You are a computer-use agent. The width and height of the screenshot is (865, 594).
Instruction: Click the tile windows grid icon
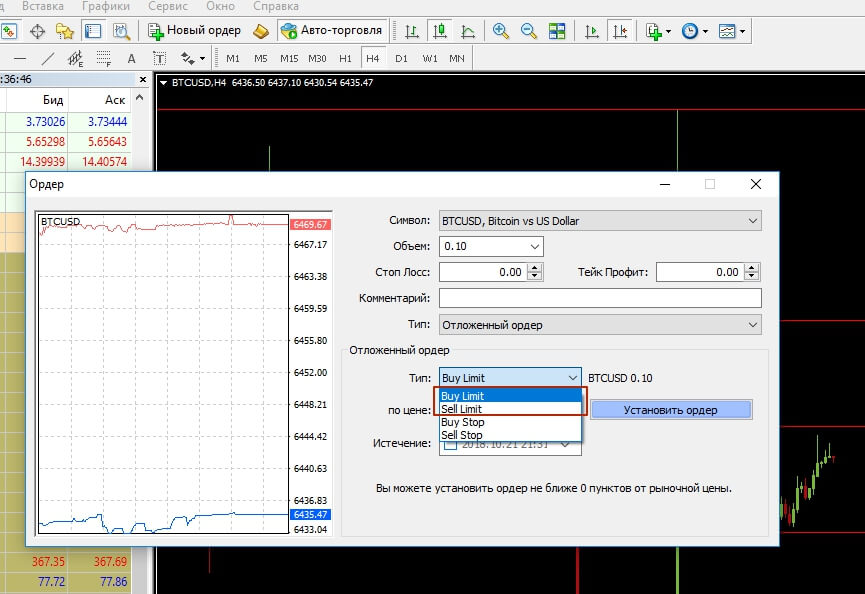[x=556, y=31]
